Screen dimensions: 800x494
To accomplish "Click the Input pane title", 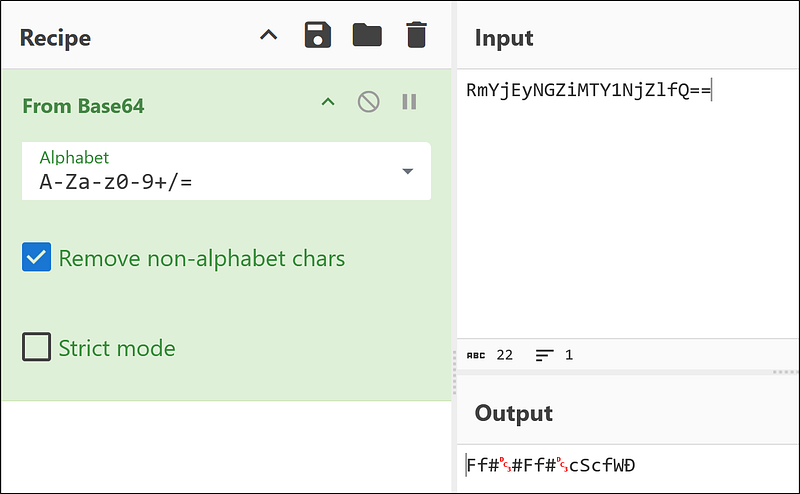I will tap(504, 38).
